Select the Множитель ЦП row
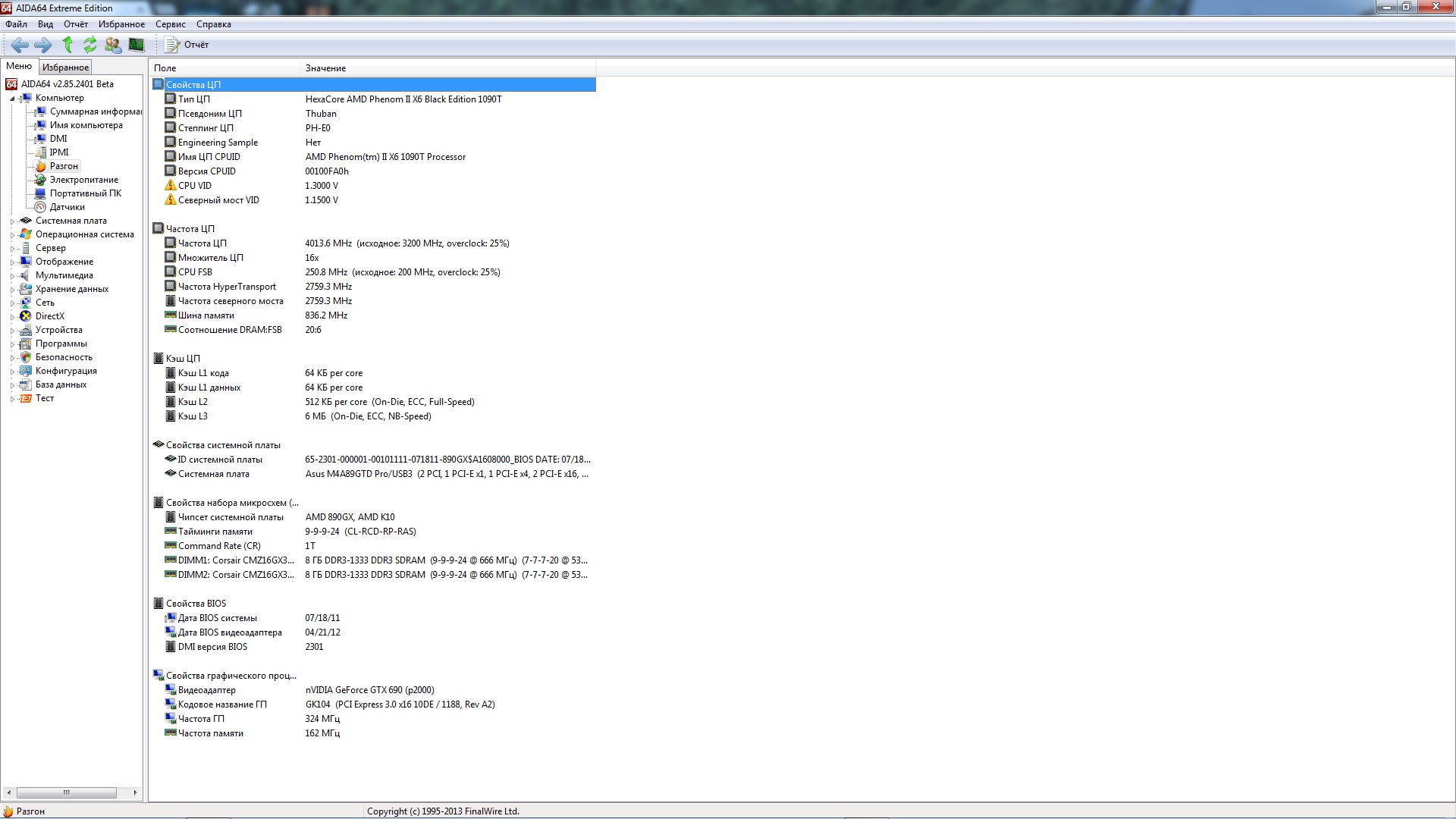This screenshot has height=819, width=1456. 374,258
